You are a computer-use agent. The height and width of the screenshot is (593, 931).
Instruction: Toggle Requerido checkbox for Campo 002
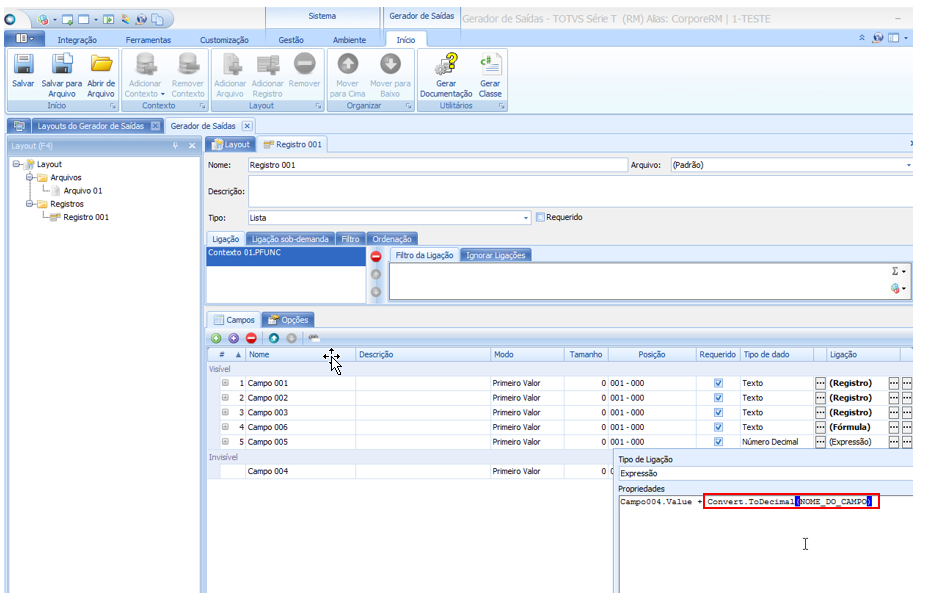point(718,398)
